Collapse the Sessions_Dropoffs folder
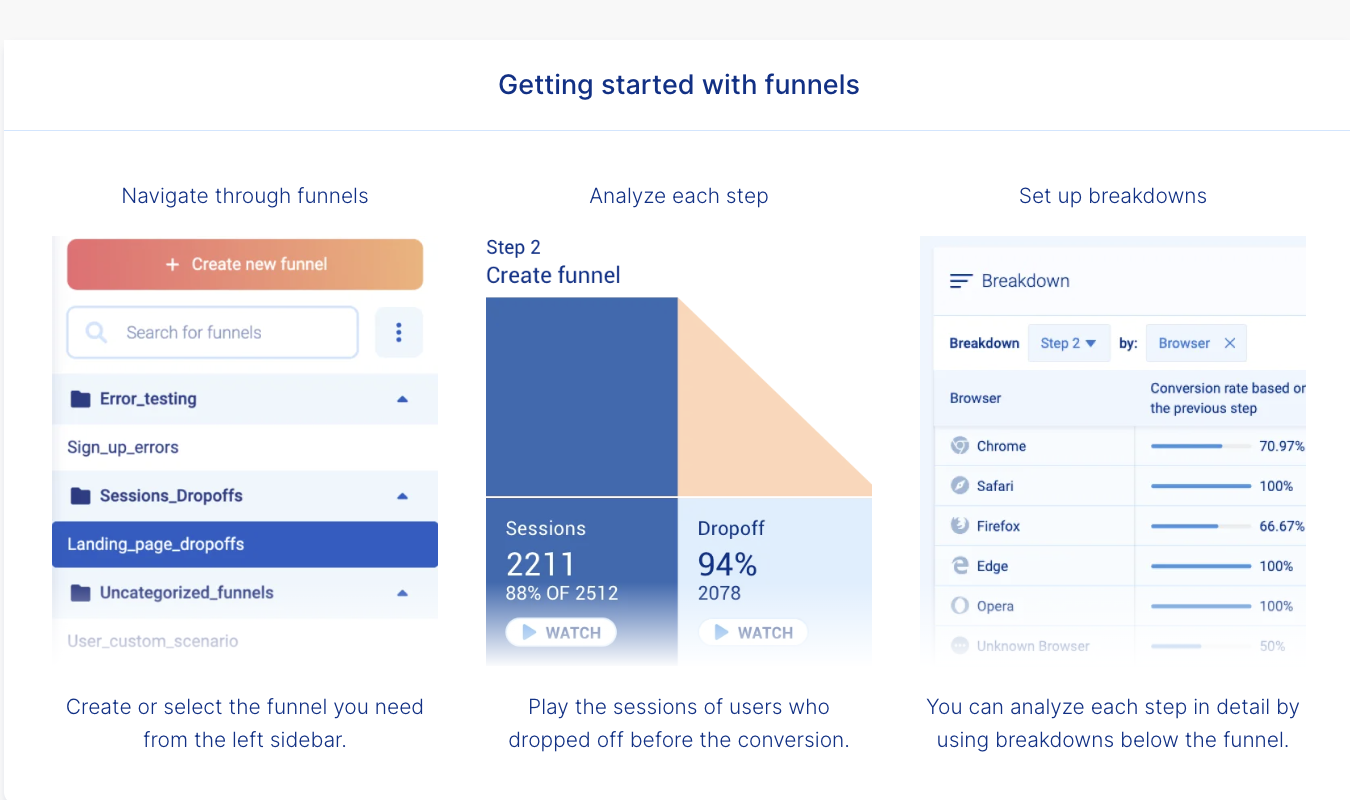1350x800 pixels. [402, 495]
